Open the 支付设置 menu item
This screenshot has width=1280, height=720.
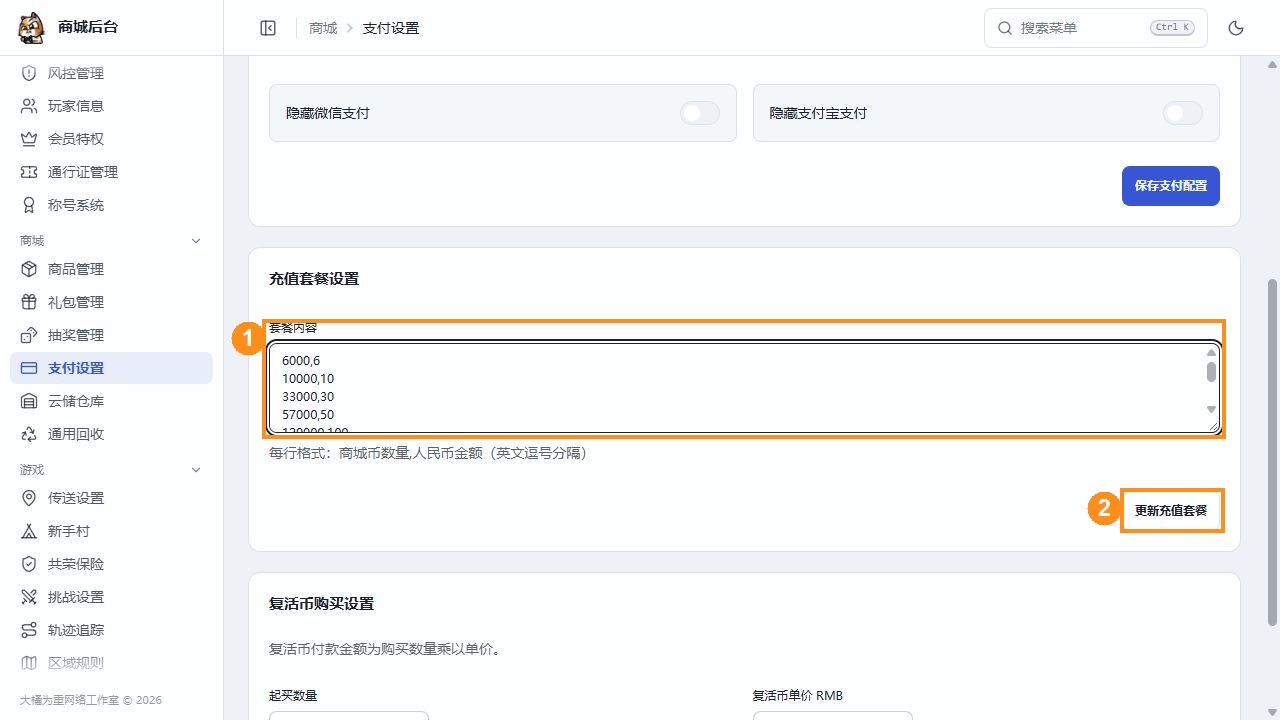(111, 368)
